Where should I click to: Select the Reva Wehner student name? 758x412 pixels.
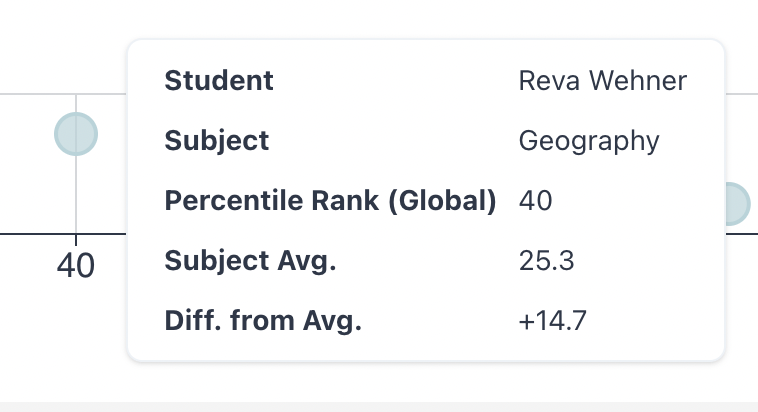[602, 80]
